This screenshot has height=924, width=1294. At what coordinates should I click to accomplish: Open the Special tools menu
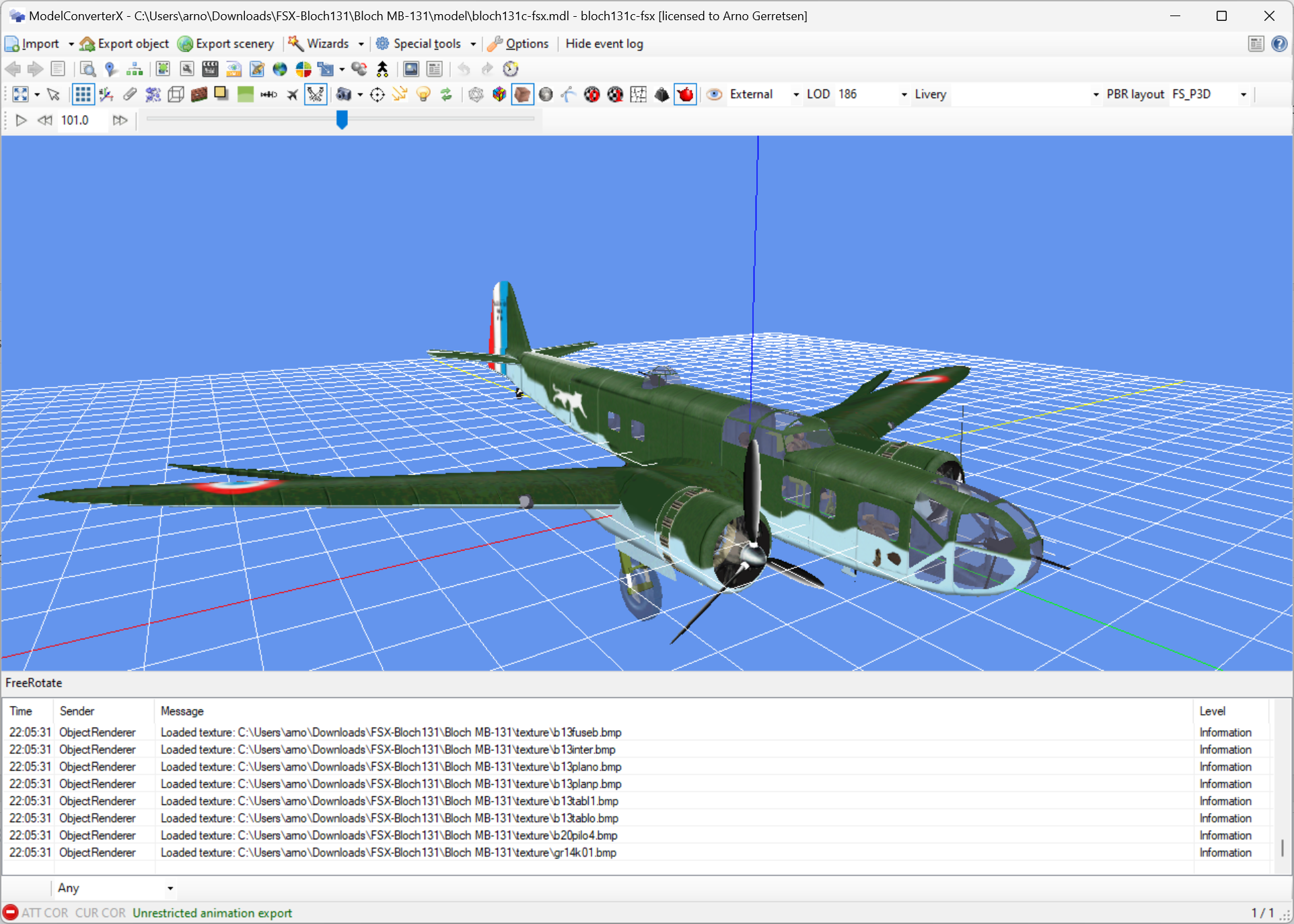426,43
